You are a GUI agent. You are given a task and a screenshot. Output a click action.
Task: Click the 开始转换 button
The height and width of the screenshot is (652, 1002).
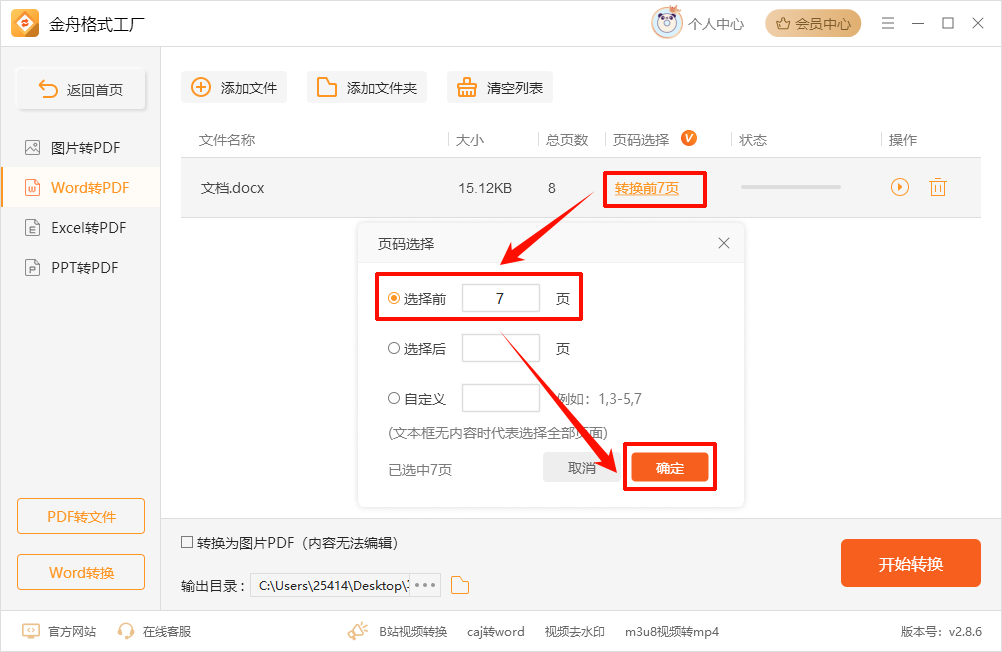pos(910,563)
